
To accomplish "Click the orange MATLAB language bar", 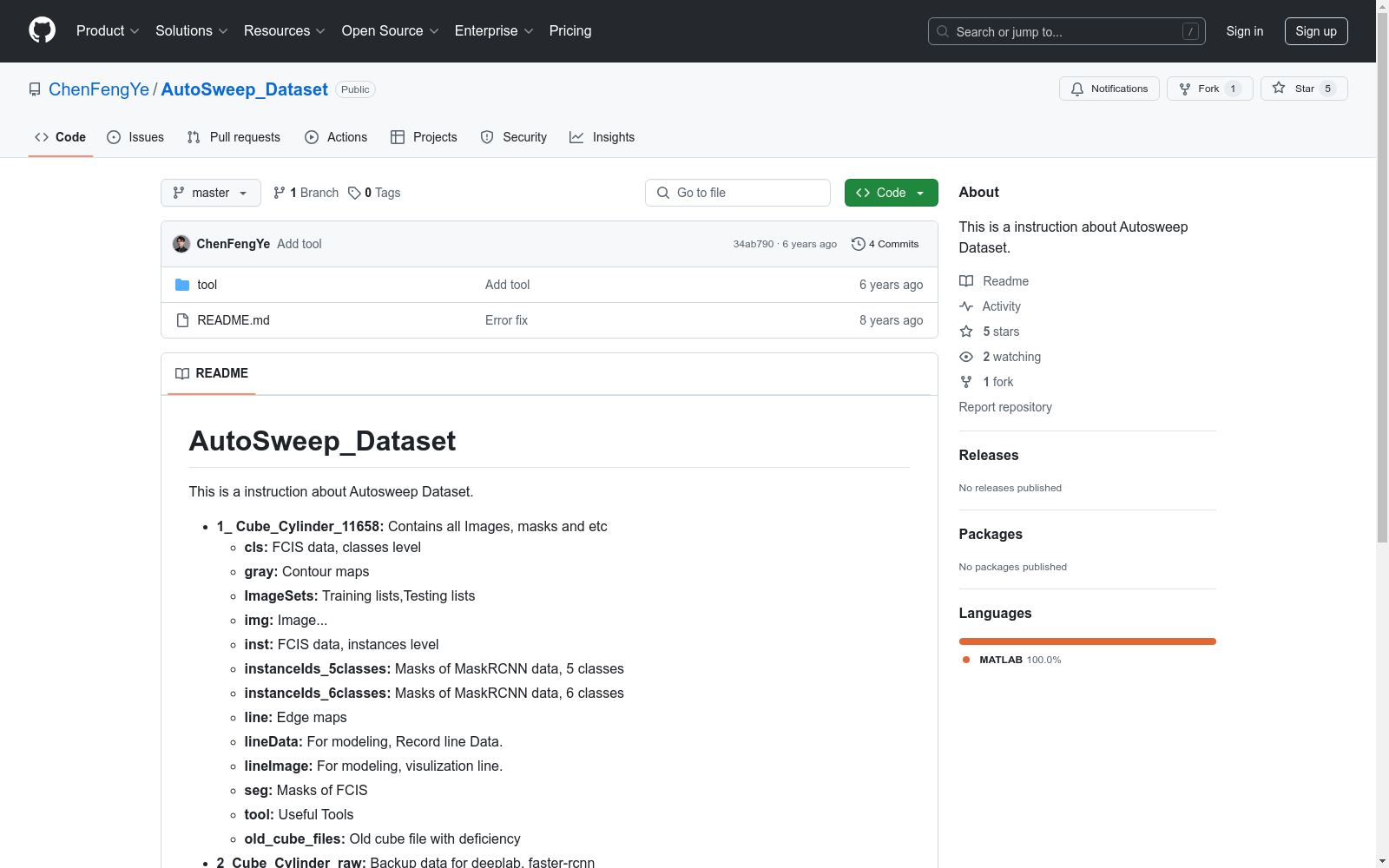I will pyautogui.click(x=1088, y=641).
